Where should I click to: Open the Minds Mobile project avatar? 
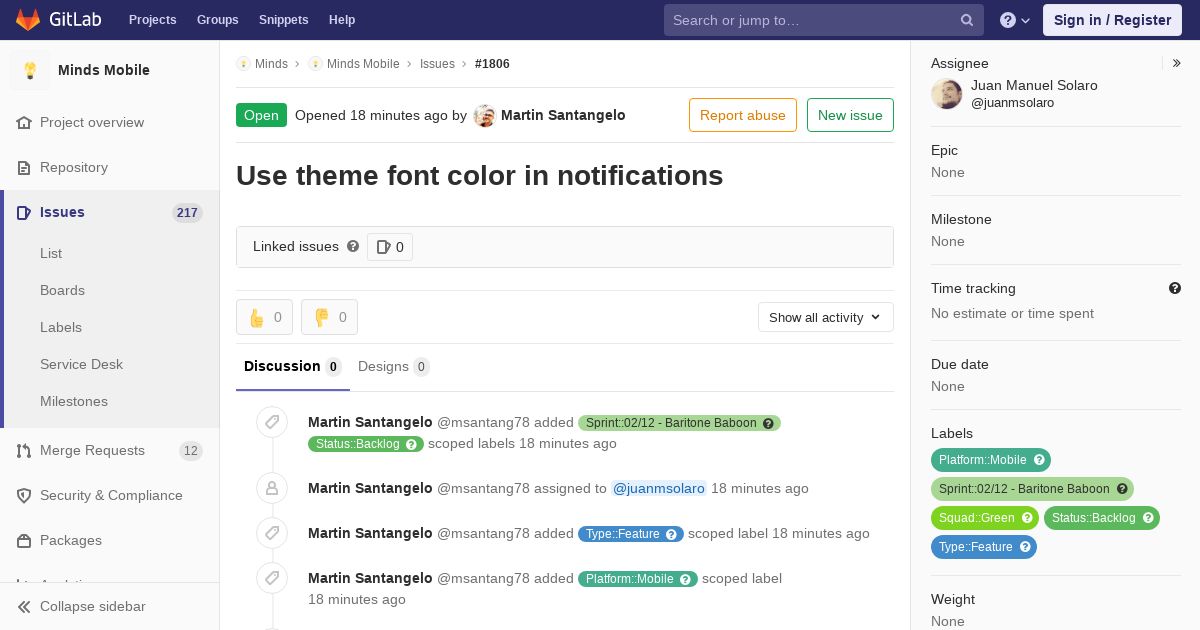30,70
